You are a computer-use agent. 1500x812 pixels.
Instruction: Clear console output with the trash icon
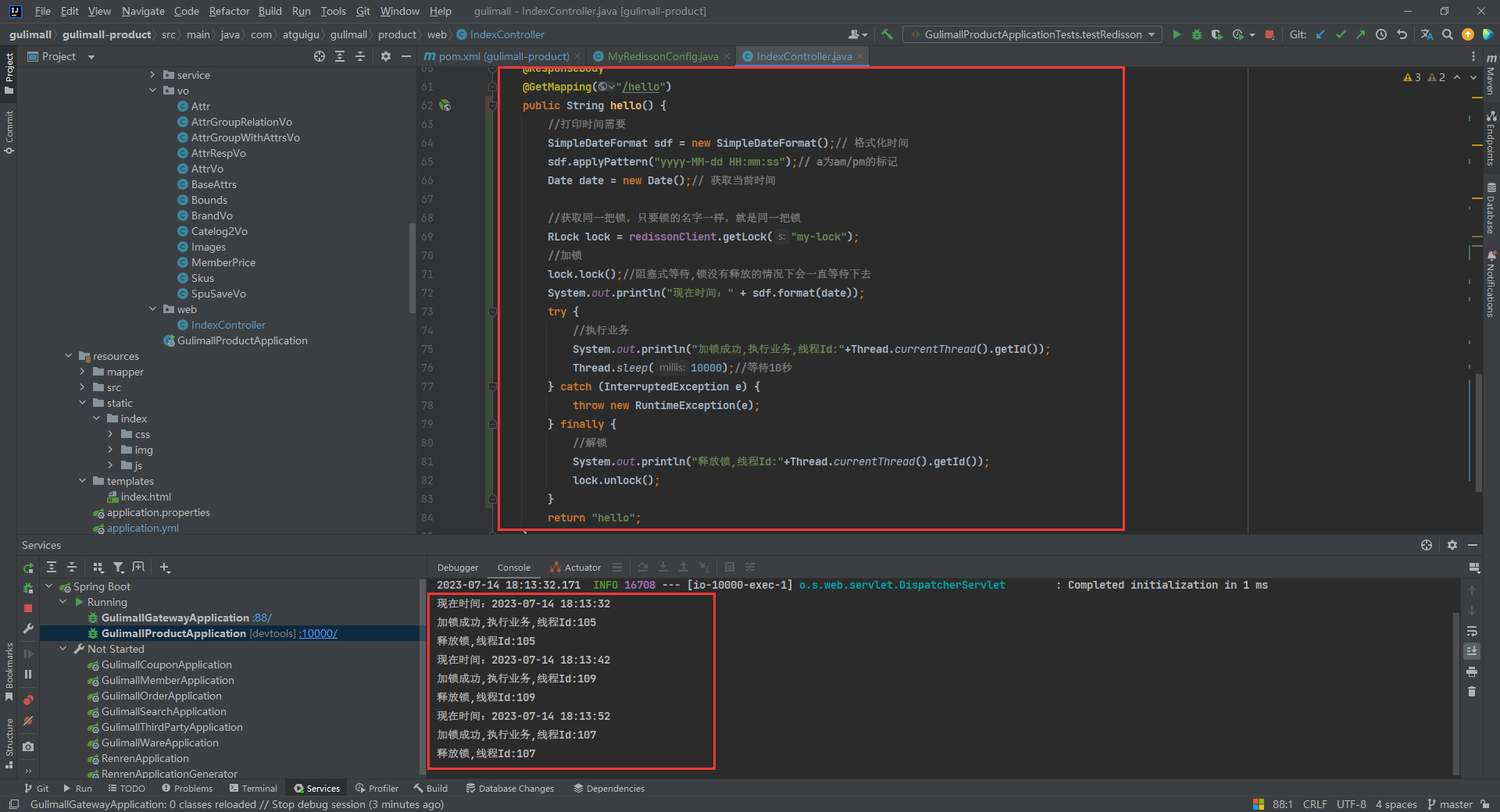click(x=1472, y=692)
